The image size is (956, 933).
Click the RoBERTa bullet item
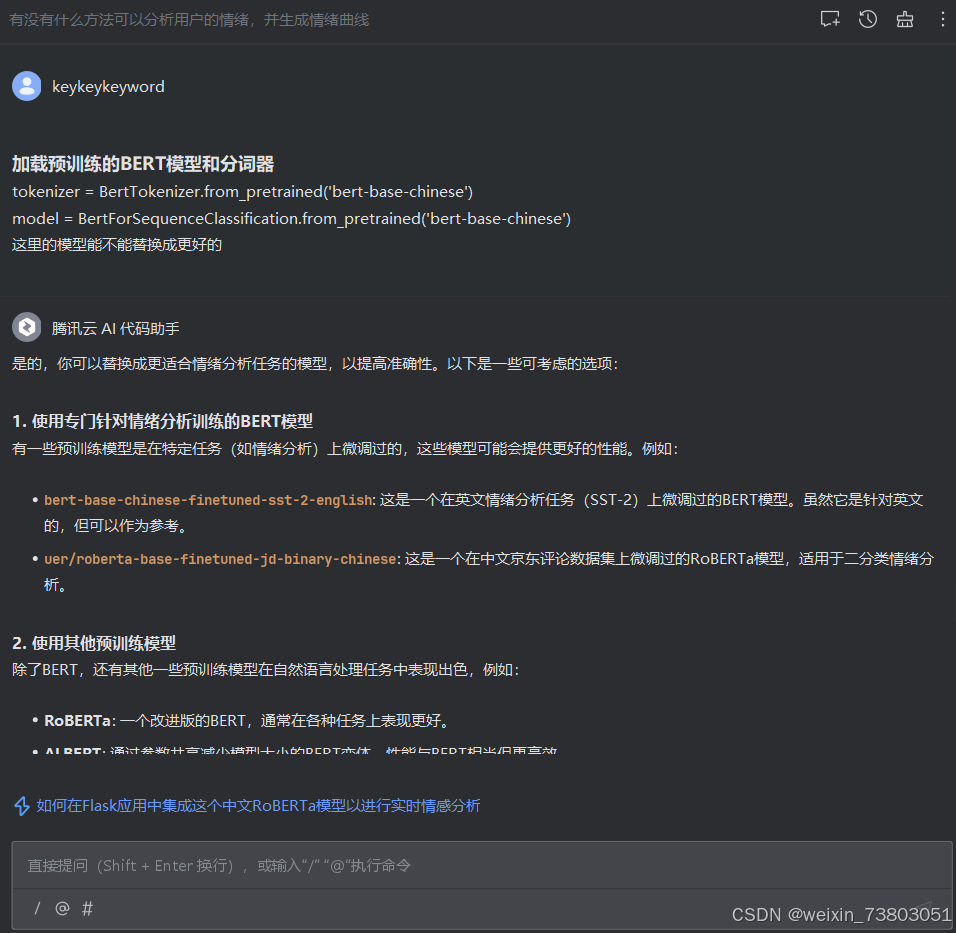248,721
